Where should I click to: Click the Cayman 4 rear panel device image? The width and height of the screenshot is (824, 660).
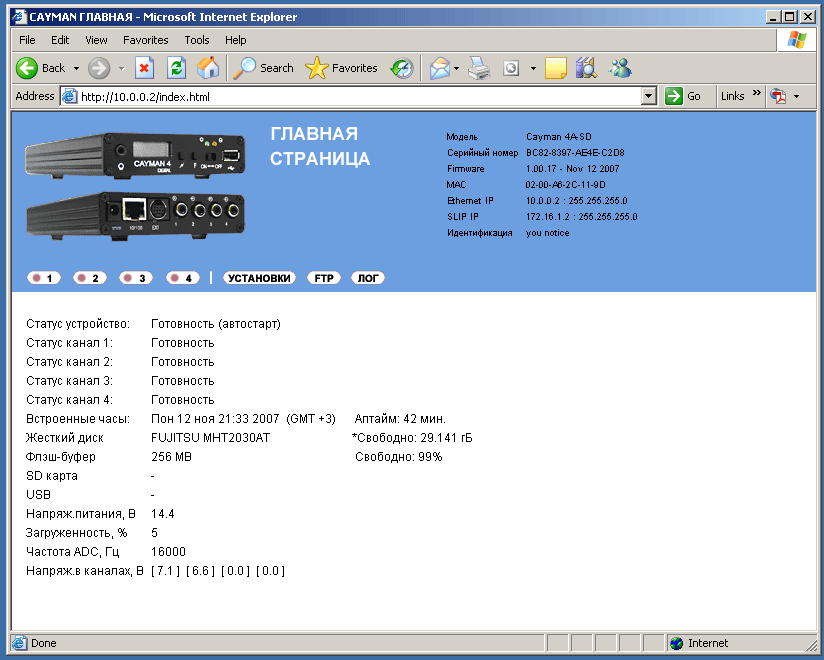[x=136, y=215]
